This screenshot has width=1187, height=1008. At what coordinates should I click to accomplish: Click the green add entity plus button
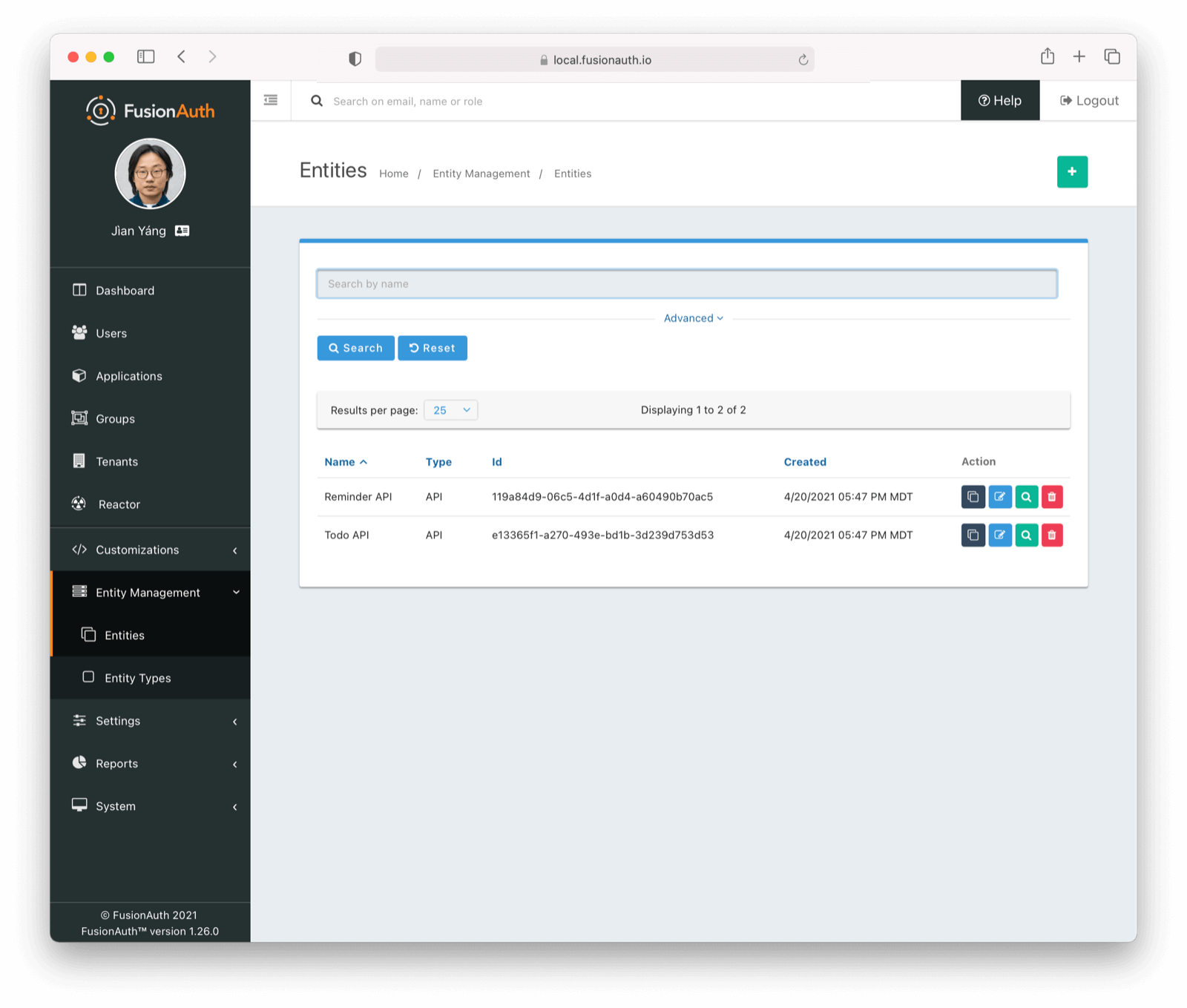coord(1072,171)
